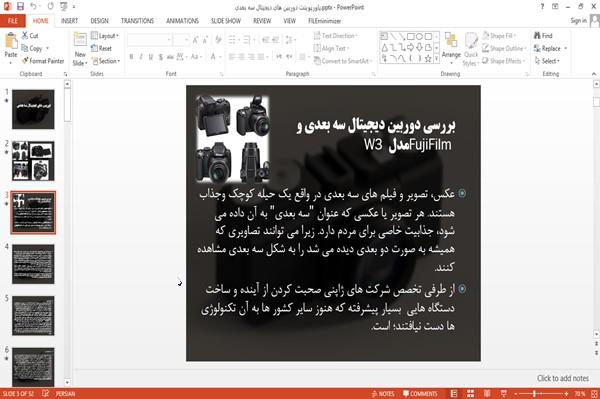Open the Section dropdown
600x399 pixels.
(x=106, y=61)
